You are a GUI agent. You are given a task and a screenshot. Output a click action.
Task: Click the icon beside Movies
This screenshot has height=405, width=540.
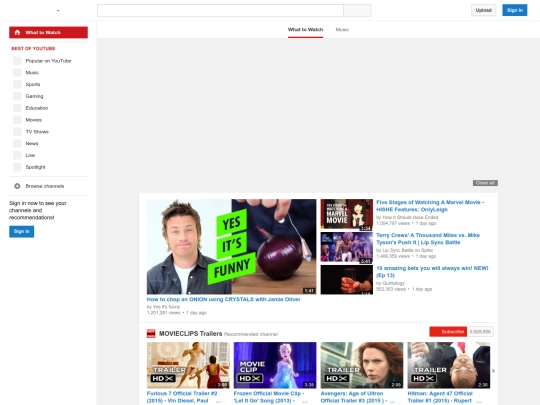coord(17,120)
